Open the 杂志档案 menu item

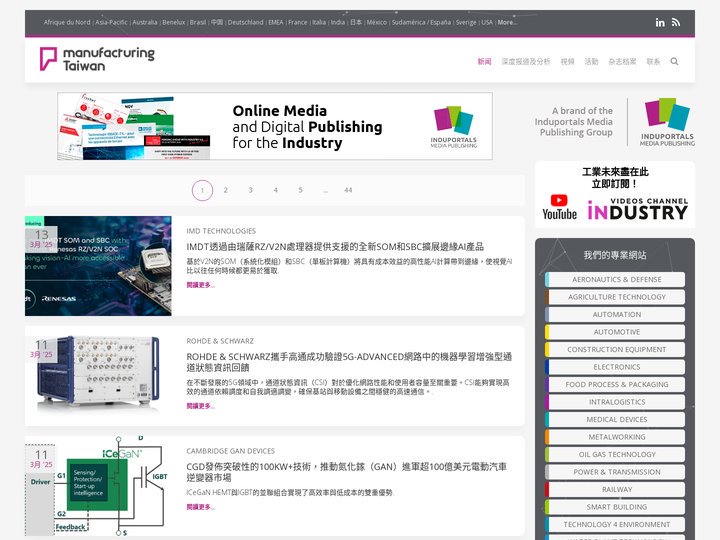click(x=622, y=62)
